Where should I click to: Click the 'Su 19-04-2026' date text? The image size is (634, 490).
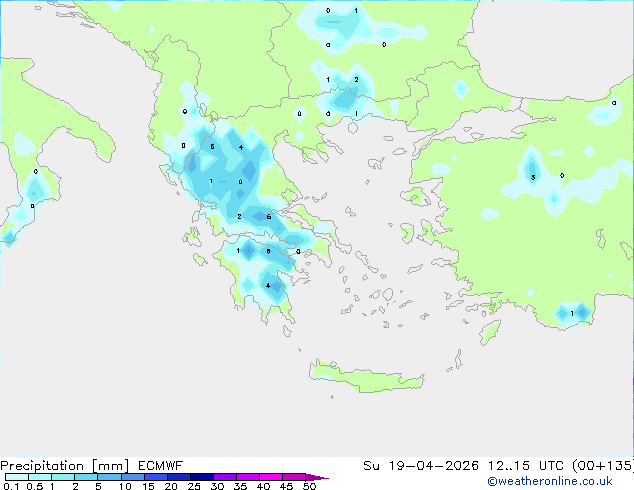pos(421,466)
